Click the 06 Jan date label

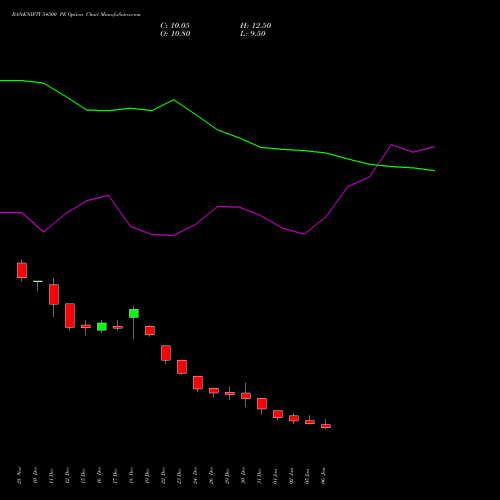tap(323, 476)
